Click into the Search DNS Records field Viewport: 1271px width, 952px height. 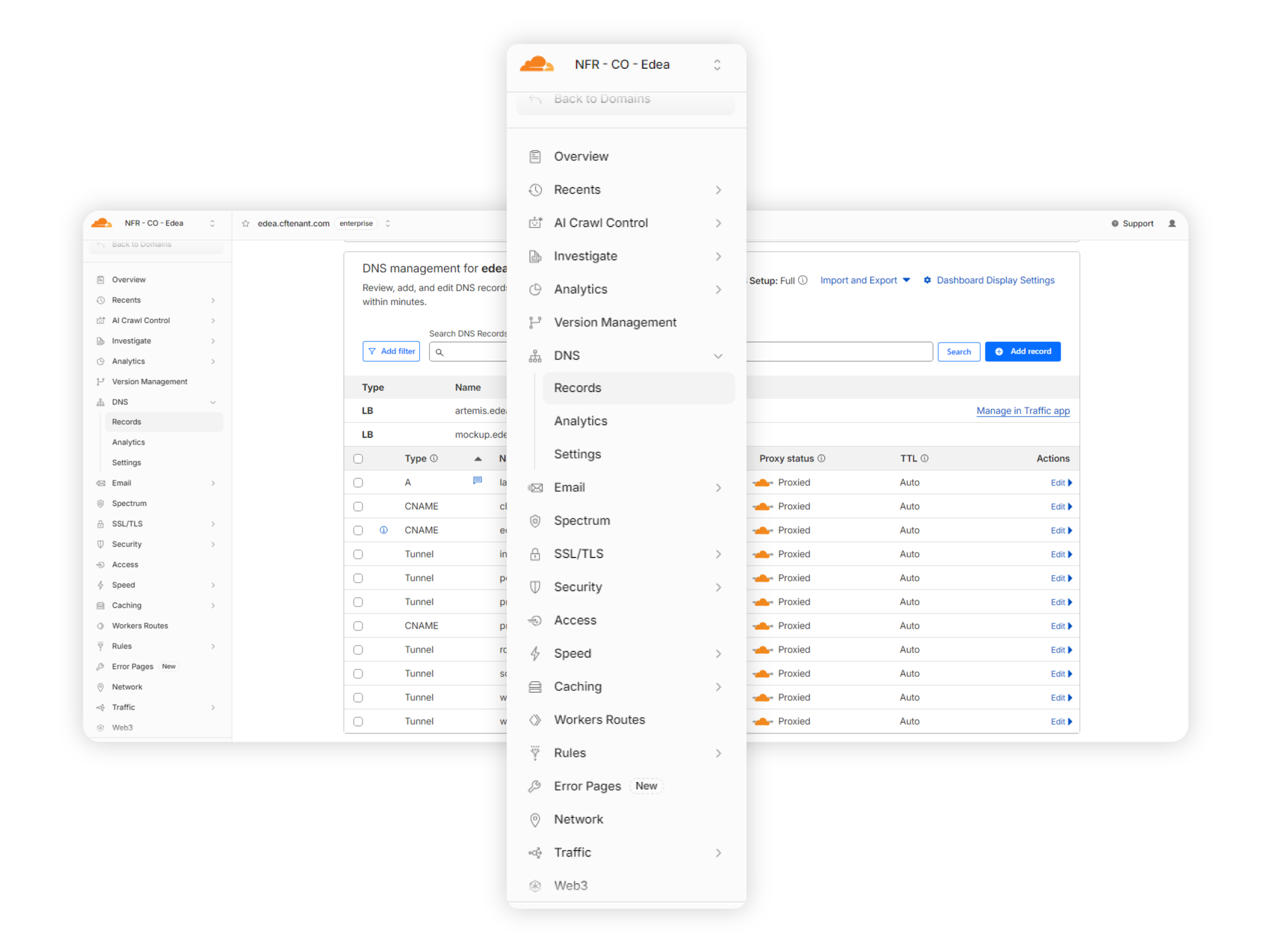(682, 351)
